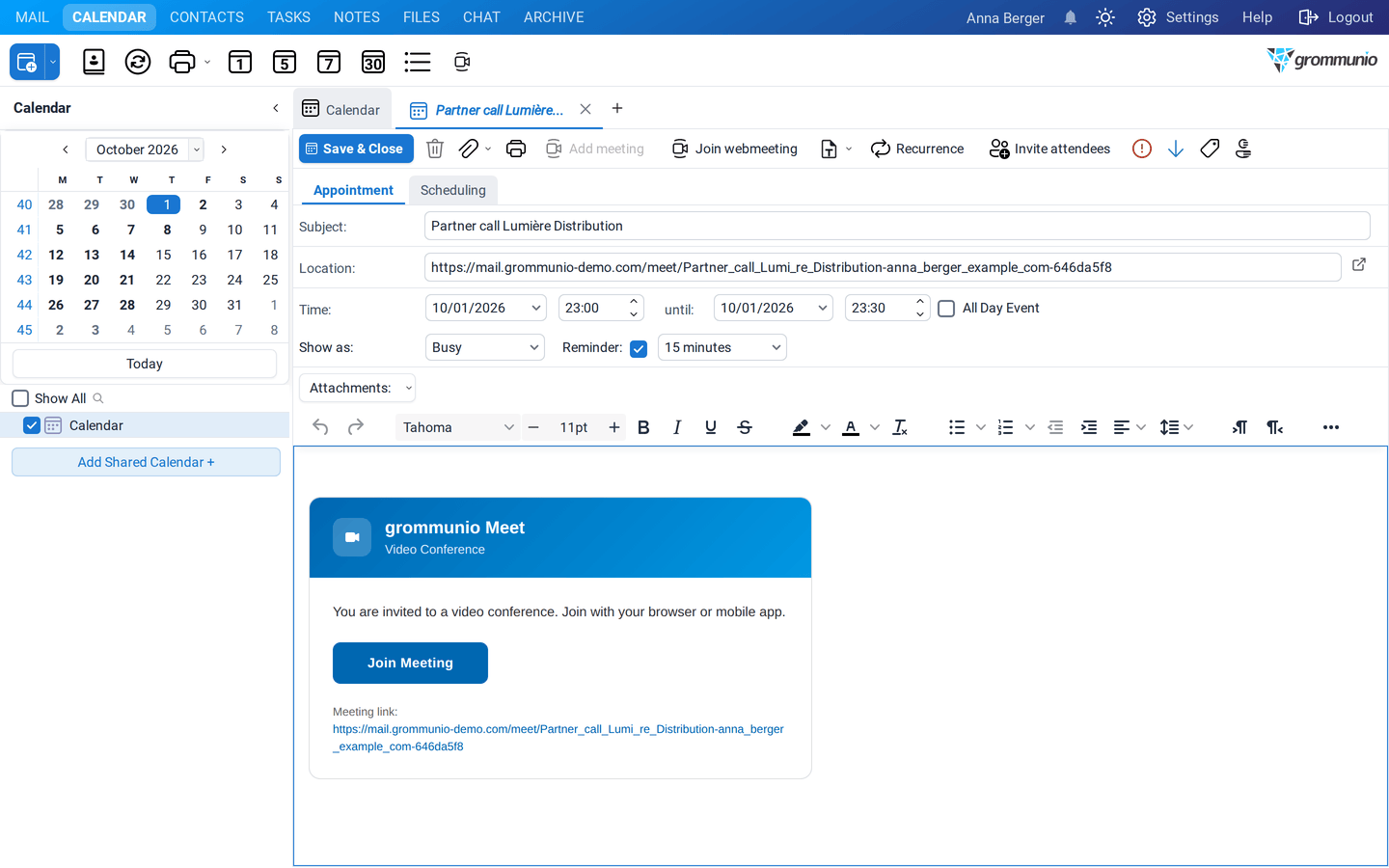Click Add Shared Calendar +
1389x868 pixels.
[146, 462]
